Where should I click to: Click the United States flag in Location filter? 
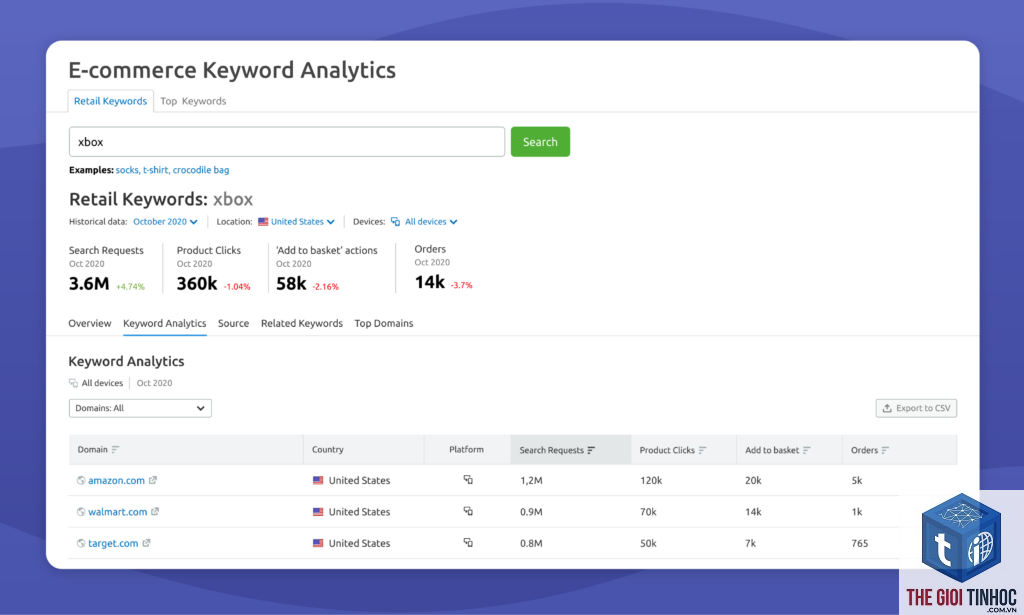tap(263, 221)
